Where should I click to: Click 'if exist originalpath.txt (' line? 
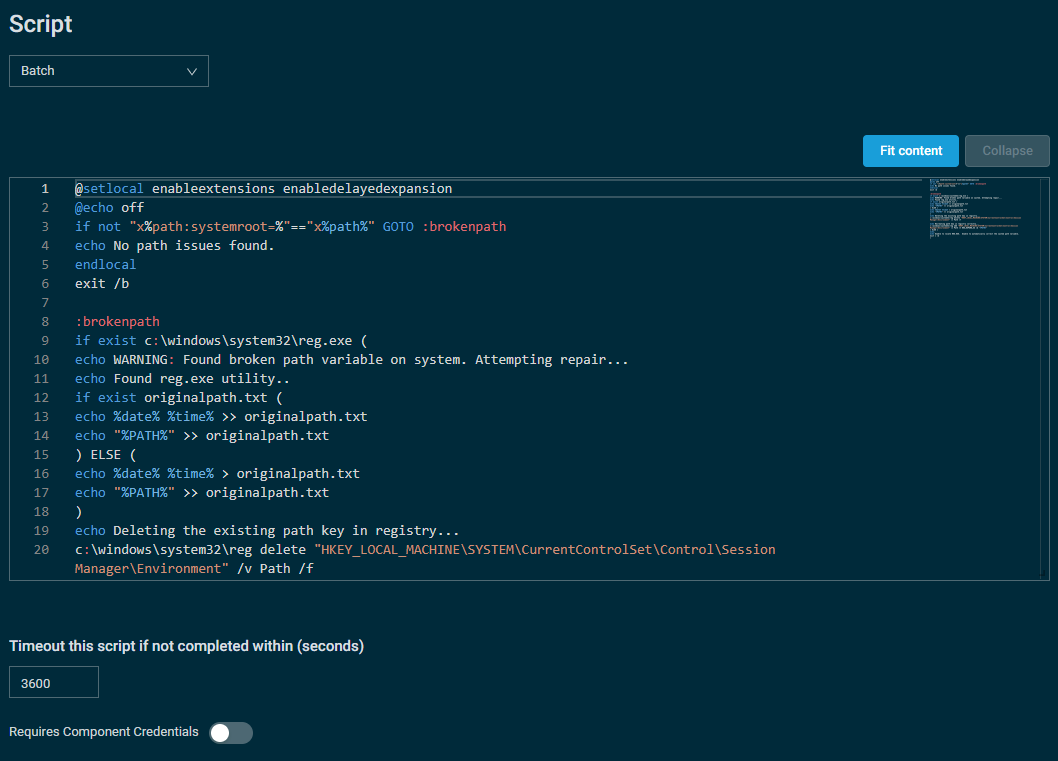pyautogui.click(x=179, y=397)
